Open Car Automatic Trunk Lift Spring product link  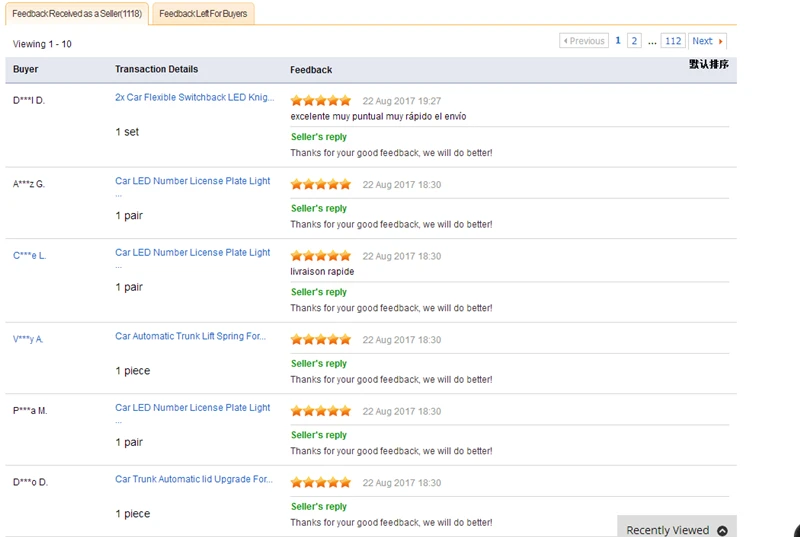pyautogui.click(x=190, y=336)
